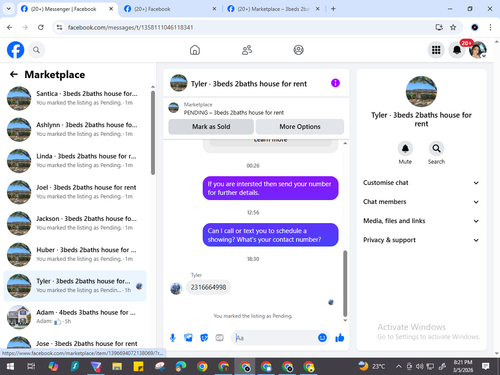
Task: Open the emoji picker in message box
Action: pyautogui.click(x=322, y=338)
